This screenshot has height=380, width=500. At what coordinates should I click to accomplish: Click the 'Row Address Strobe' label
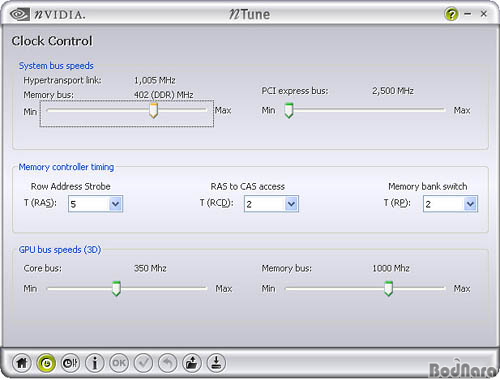click(70, 186)
